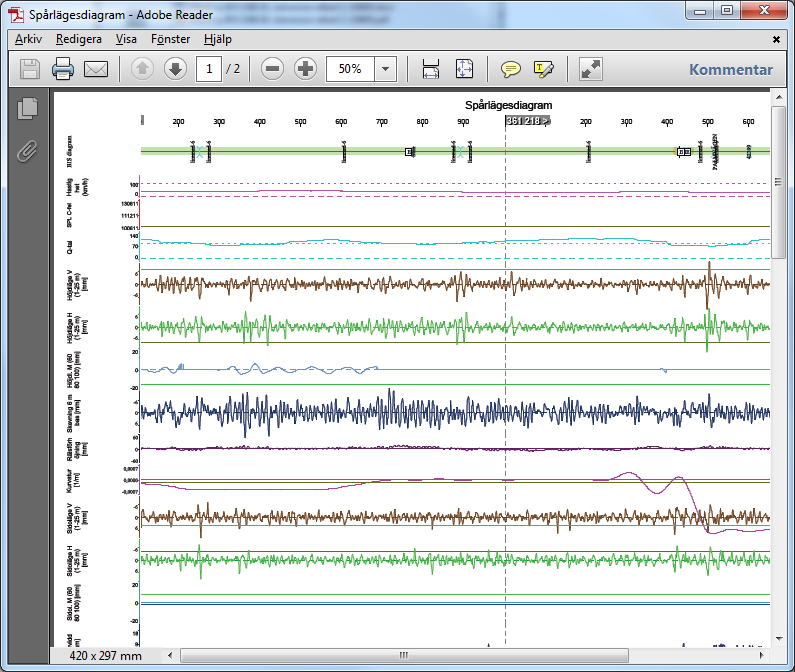Zoom in with the plus button
Viewport: 795px width, 672px height.
[x=305, y=68]
